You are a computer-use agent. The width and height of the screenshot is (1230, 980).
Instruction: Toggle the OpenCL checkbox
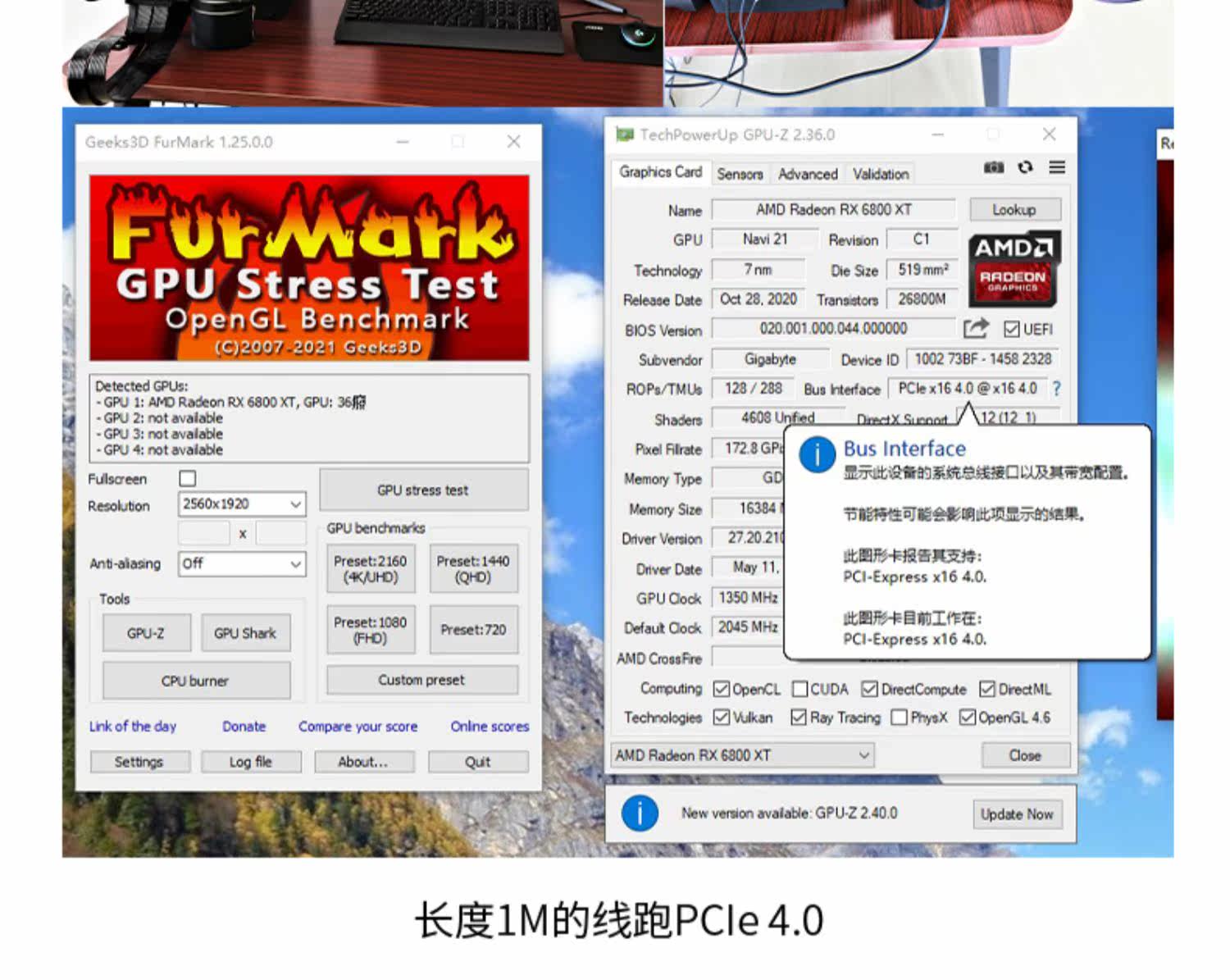(722, 689)
